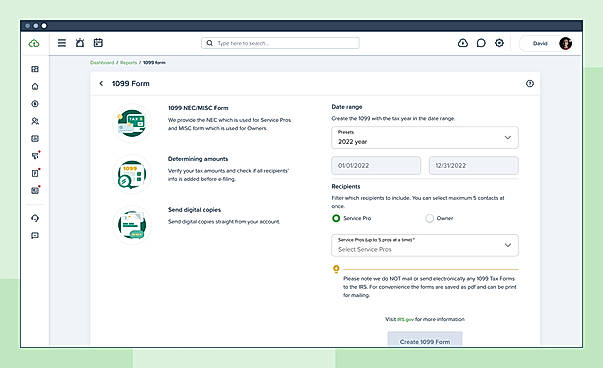The image size is (603, 368).
Task: Open the document icon with red dot
Action: (x=35, y=173)
